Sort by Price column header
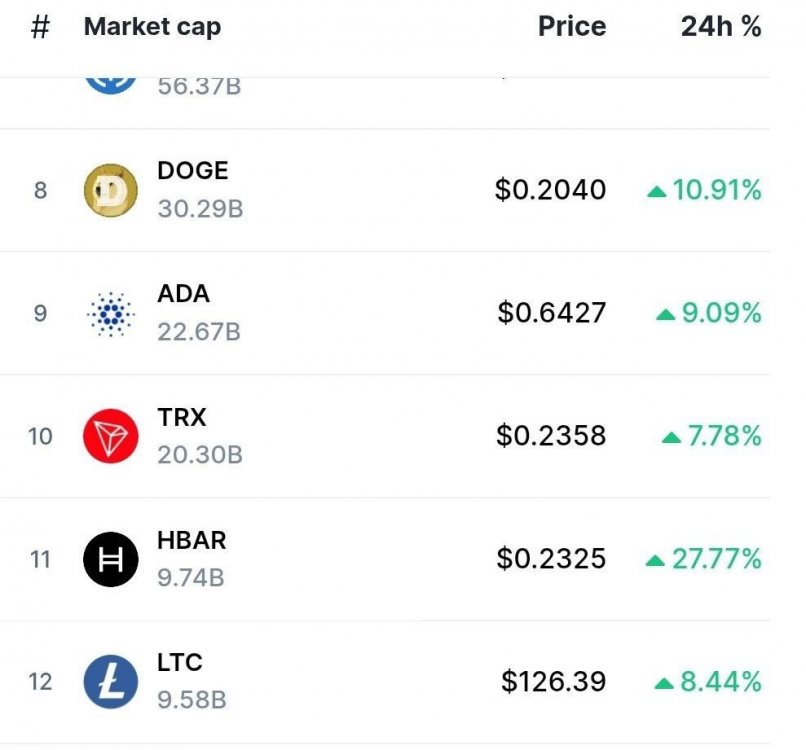 tap(571, 27)
